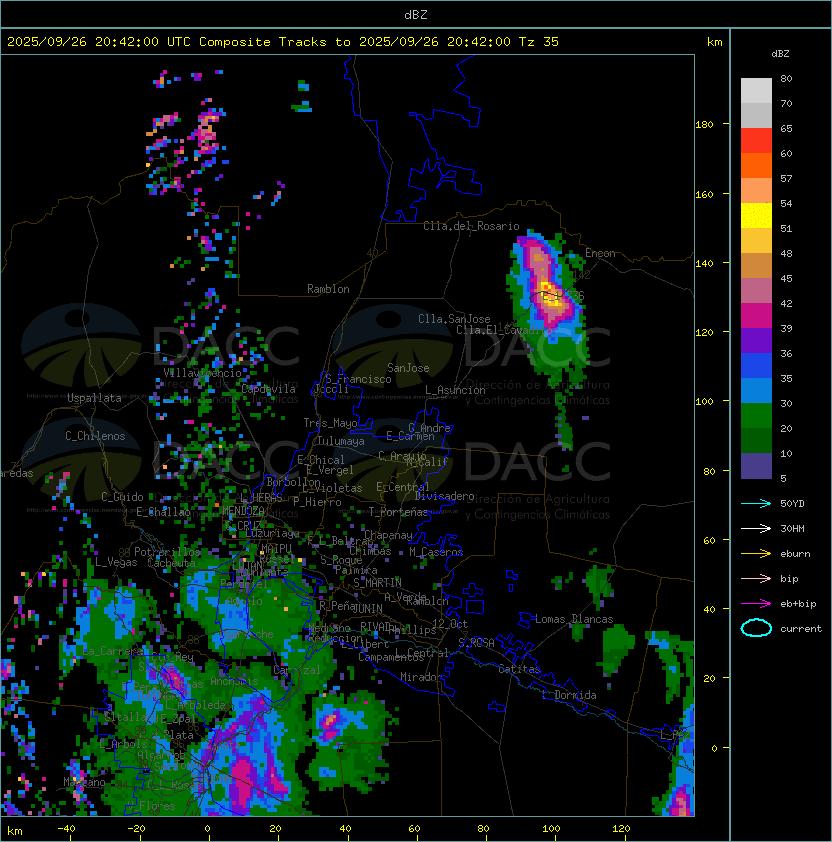Click the 'eb+bip' legend label
Viewport: 832px width, 842px height.
[798, 604]
